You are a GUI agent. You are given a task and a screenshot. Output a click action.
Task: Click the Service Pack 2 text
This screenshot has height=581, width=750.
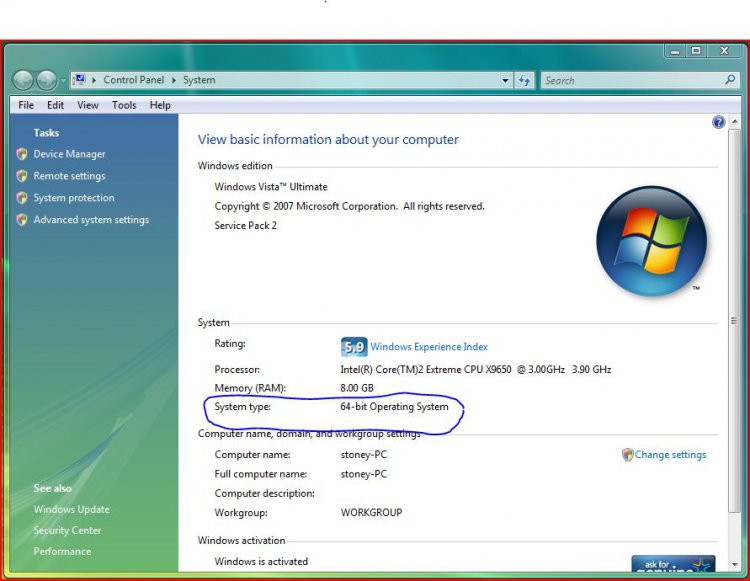coord(245,226)
